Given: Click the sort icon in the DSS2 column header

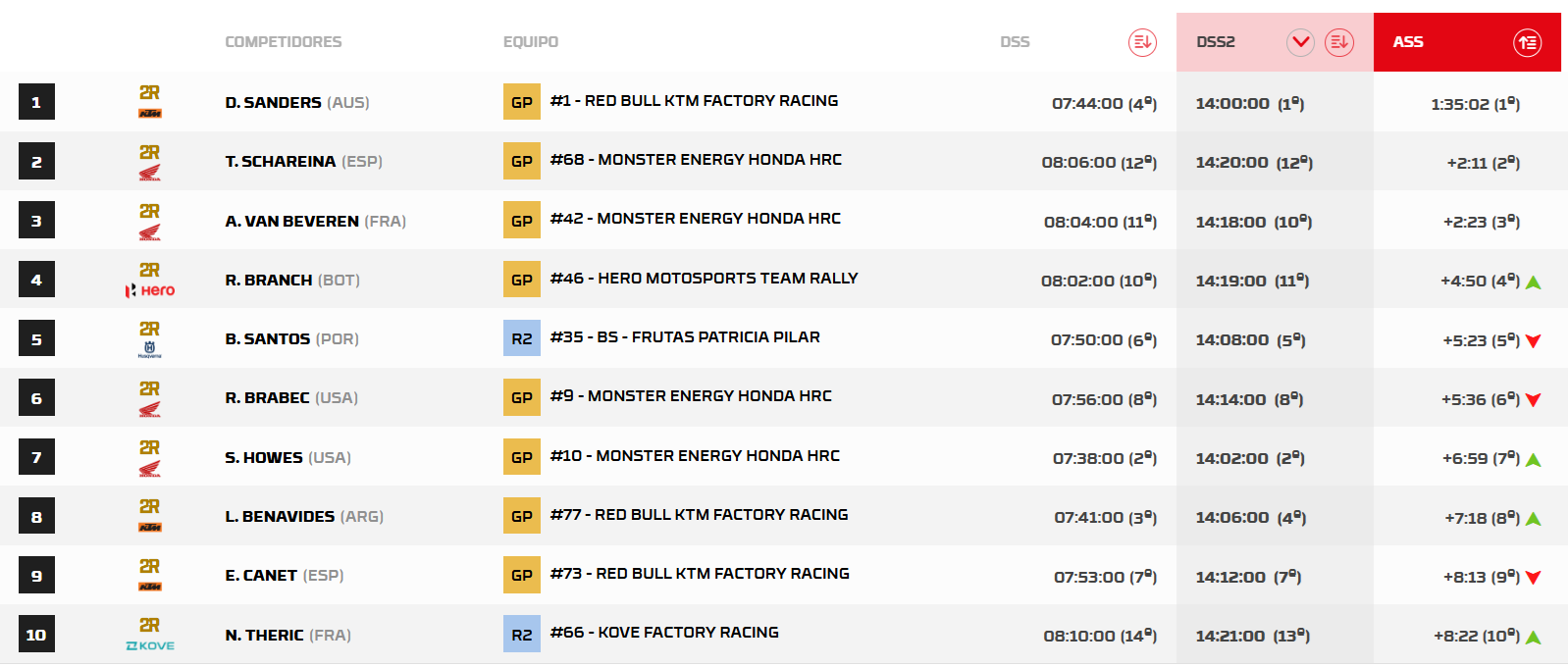Looking at the screenshot, I should (x=1339, y=42).
